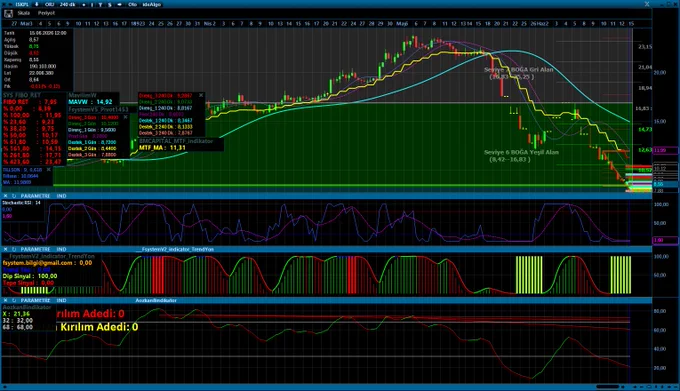Image resolution: width=680 pixels, height=391 pixels.
Task: Open the Periyot menu
Action: pyautogui.click(x=46, y=13)
